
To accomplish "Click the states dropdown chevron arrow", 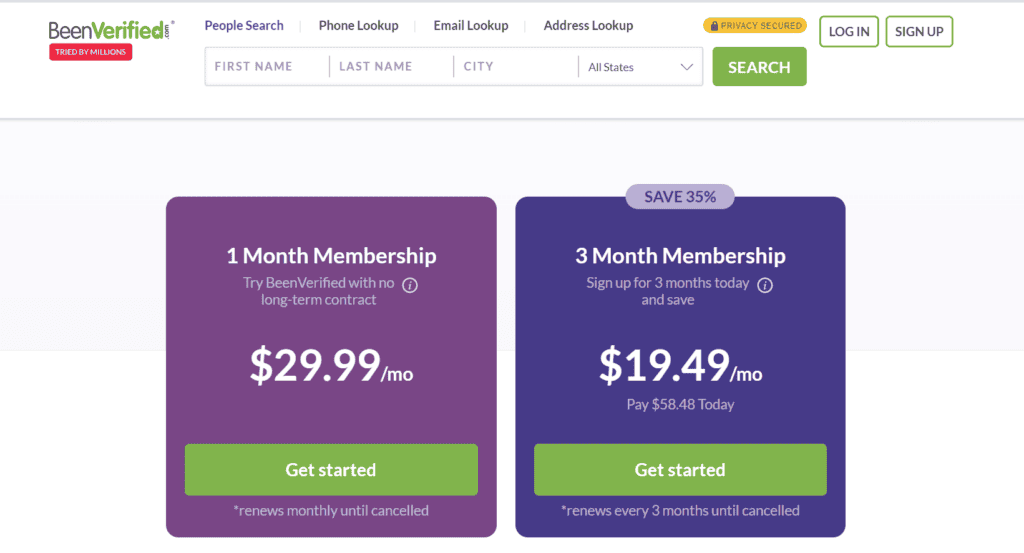I will (x=686, y=67).
